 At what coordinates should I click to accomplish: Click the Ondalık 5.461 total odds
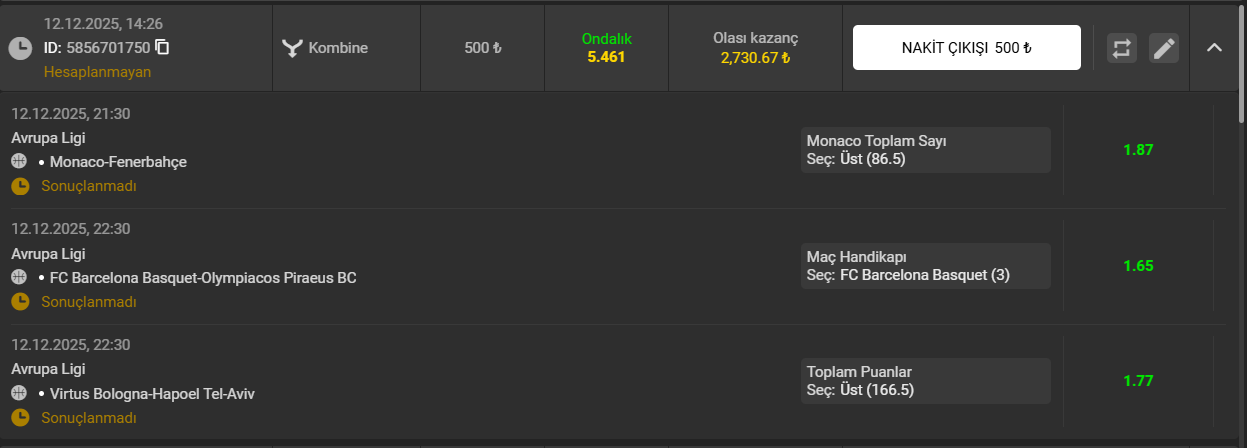tap(606, 48)
